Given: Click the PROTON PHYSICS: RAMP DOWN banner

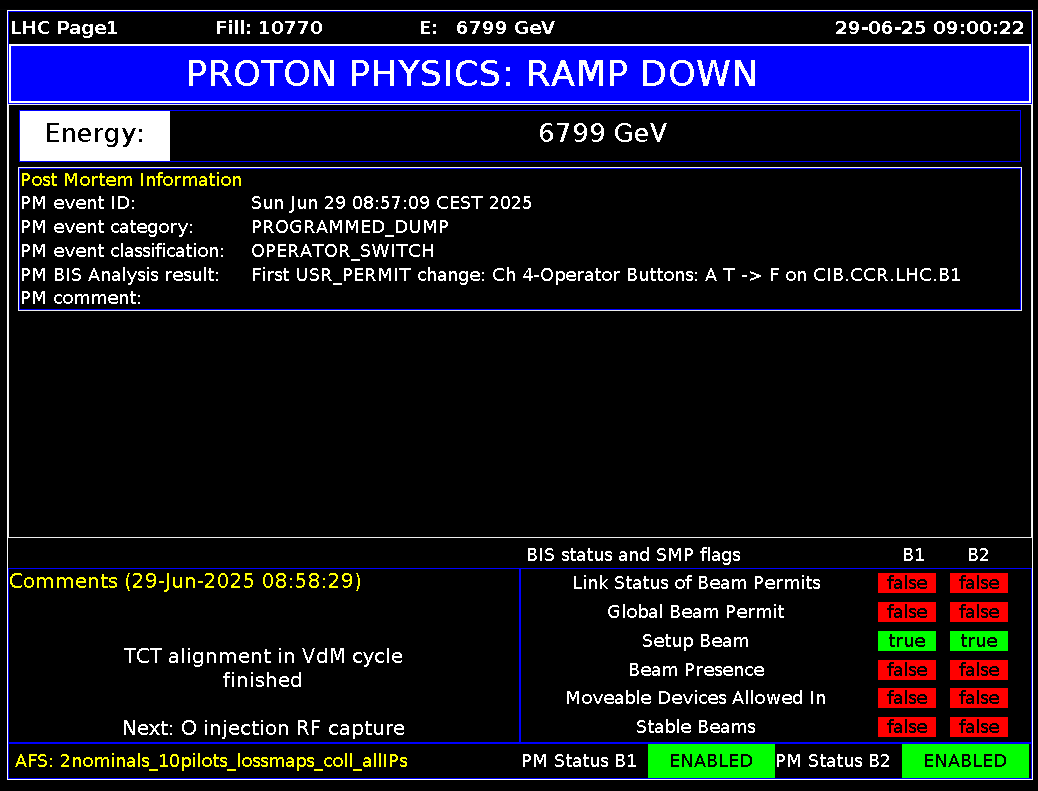Looking at the screenshot, I should [519, 74].
